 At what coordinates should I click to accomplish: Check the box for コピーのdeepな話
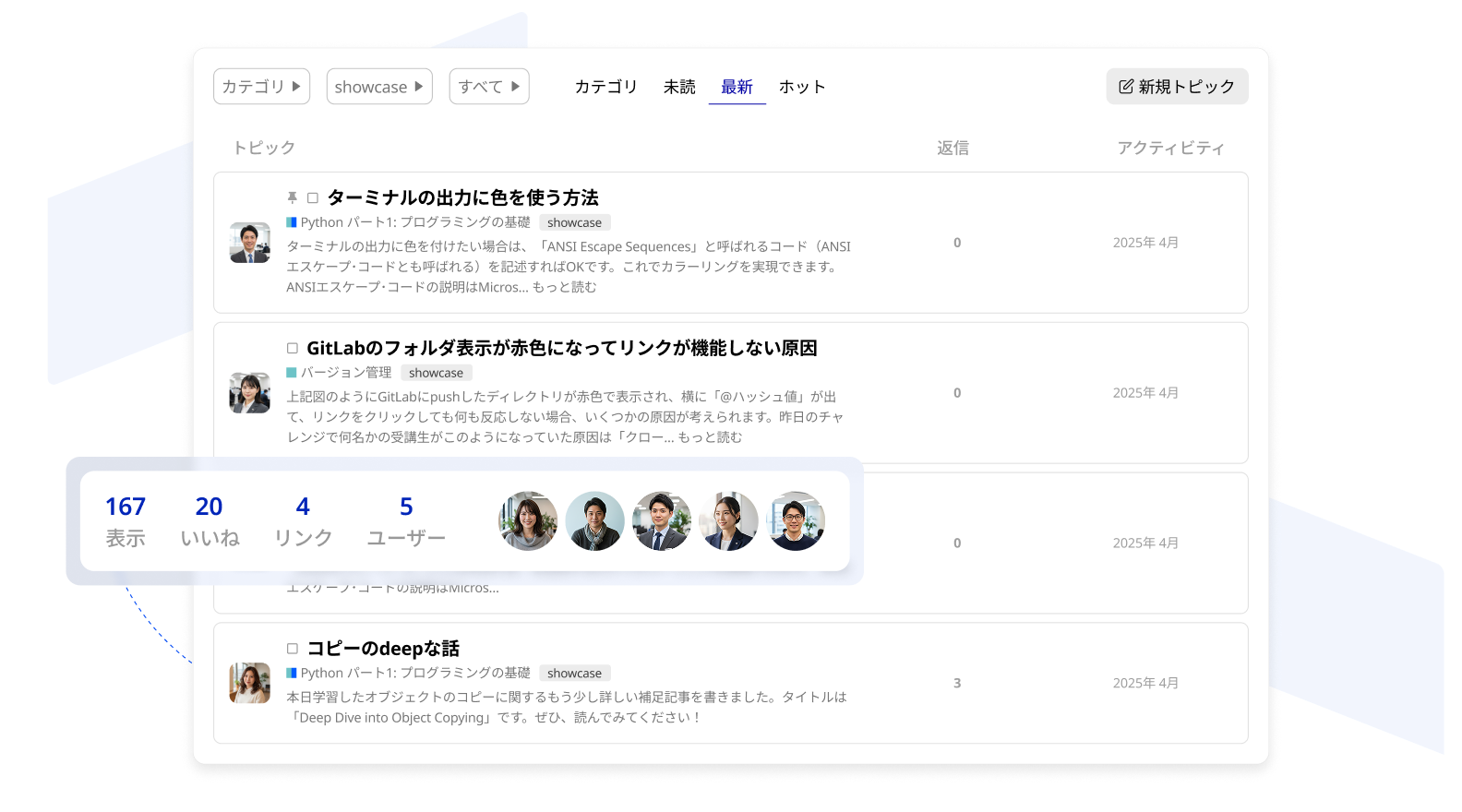coord(293,649)
